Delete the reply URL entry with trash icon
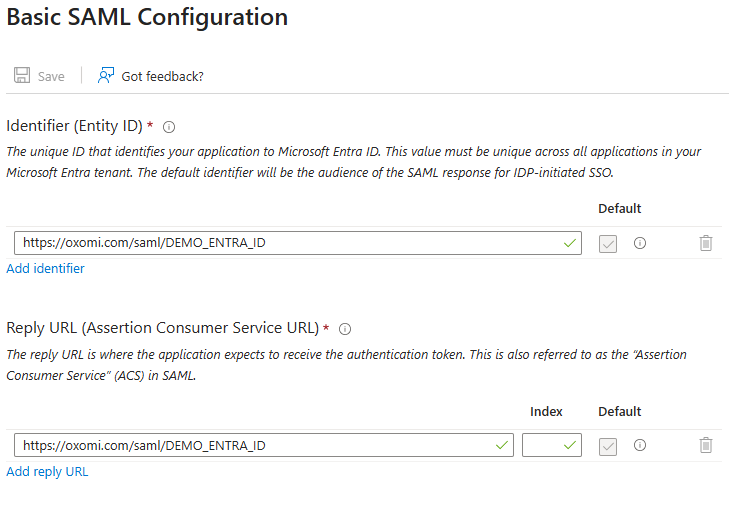The height and width of the screenshot is (509, 729). [x=706, y=445]
